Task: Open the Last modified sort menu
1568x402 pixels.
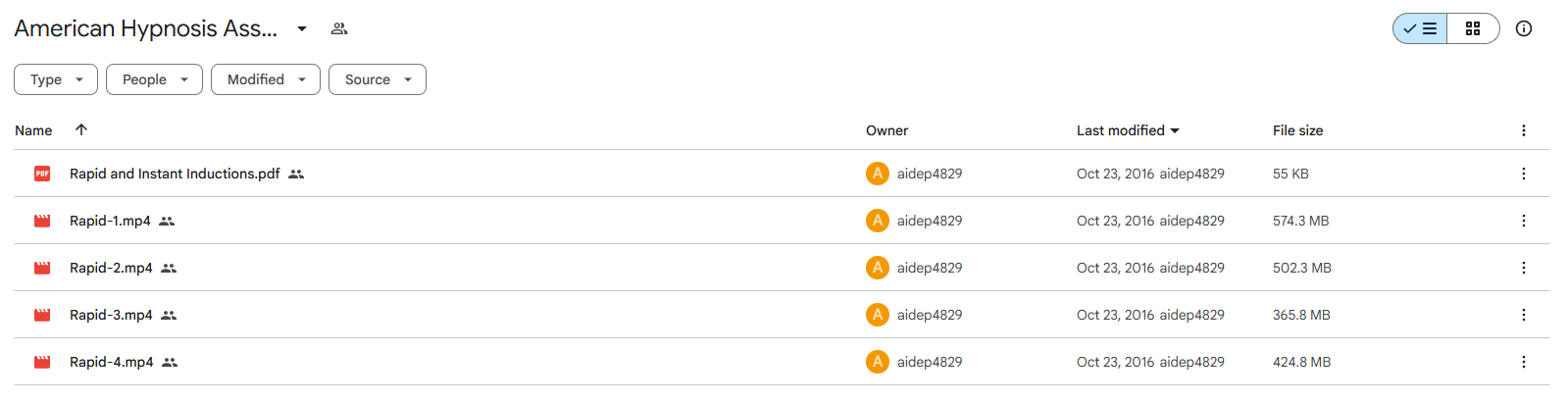Action: click(x=1128, y=130)
